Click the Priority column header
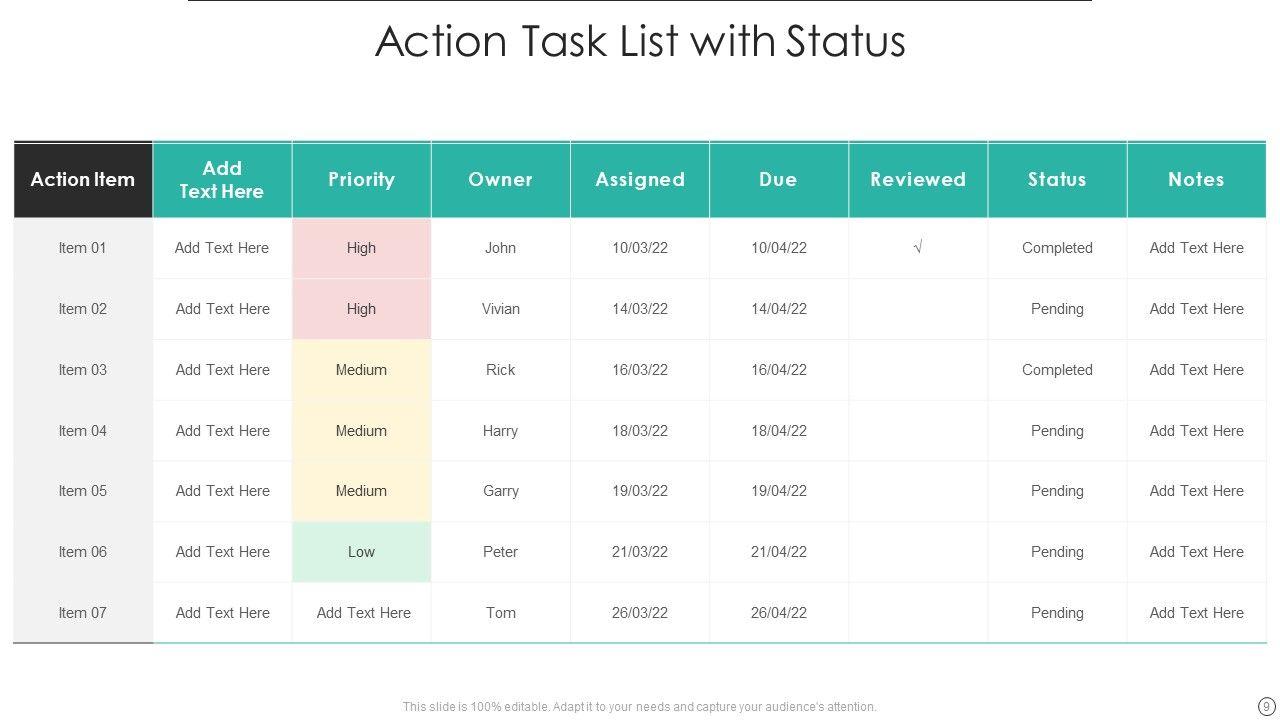 click(361, 180)
